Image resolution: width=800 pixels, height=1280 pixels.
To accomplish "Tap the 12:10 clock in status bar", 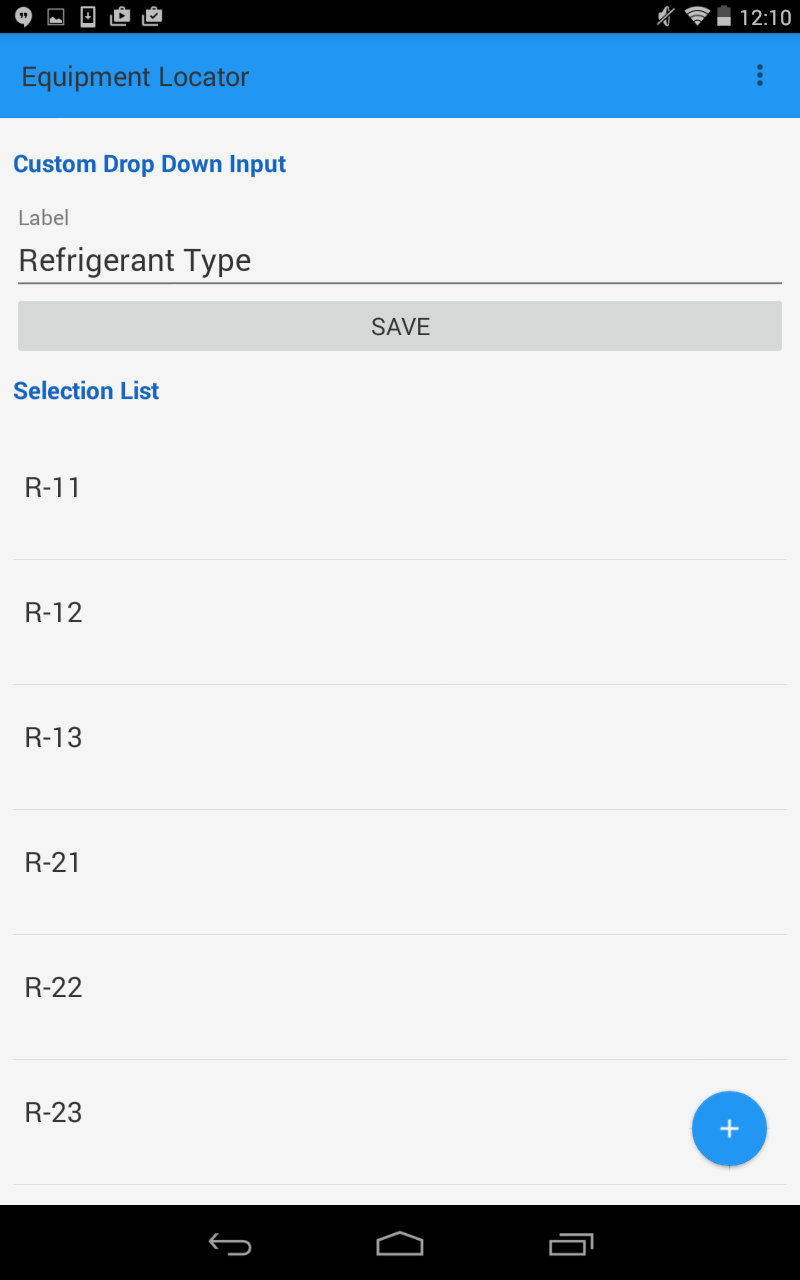I will click(765, 18).
